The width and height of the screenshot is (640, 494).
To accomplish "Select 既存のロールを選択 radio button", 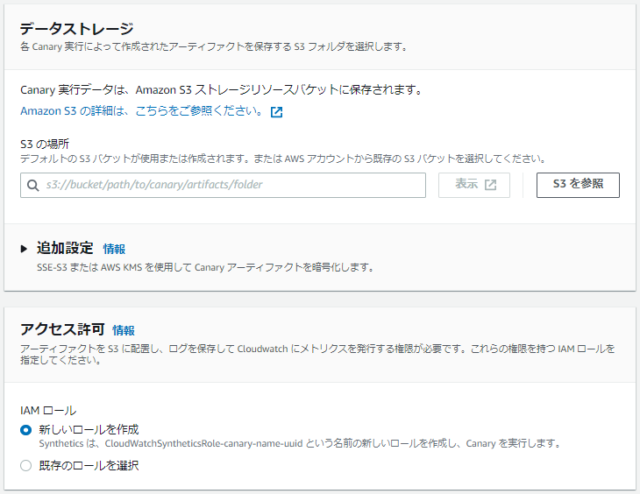I will point(26,465).
